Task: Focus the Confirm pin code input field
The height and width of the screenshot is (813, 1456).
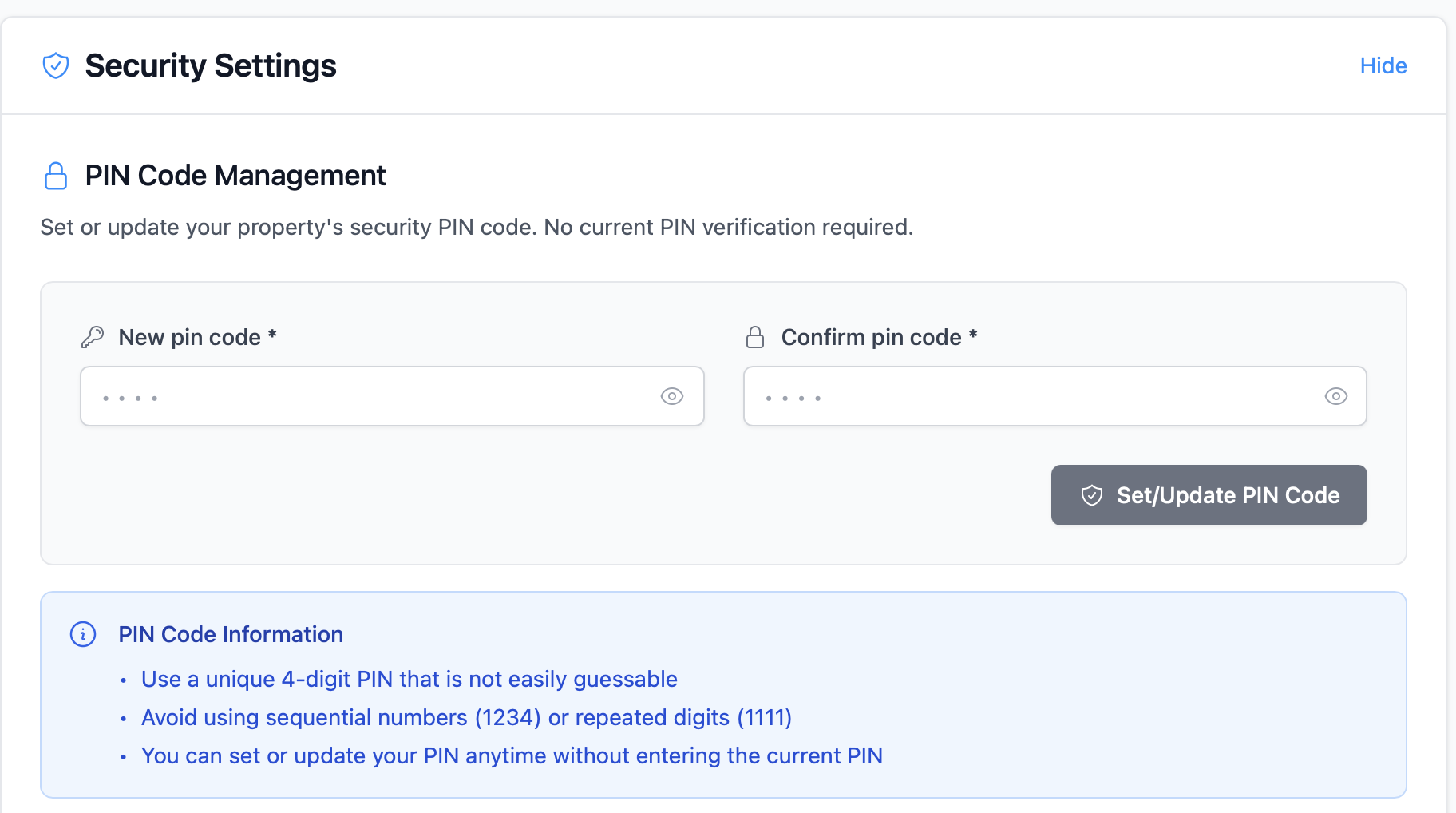Action: click(x=1030, y=396)
